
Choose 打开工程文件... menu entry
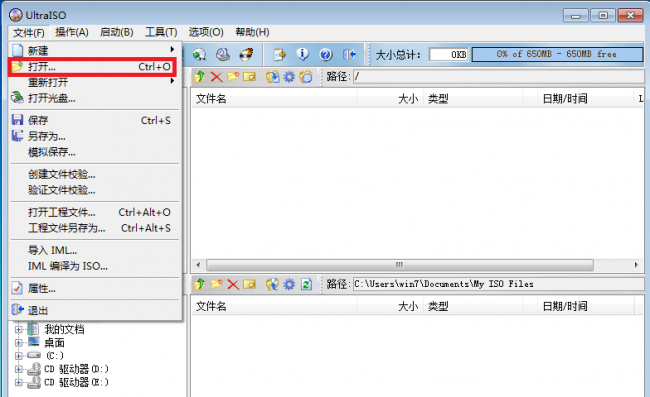pos(95,212)
